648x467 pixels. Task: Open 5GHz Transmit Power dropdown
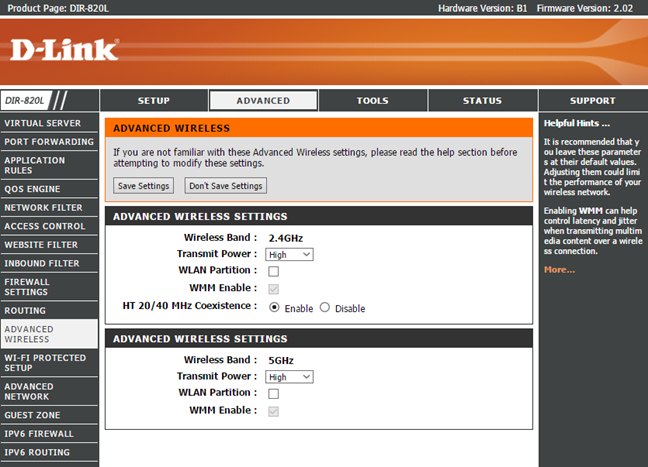click(289, 377)
